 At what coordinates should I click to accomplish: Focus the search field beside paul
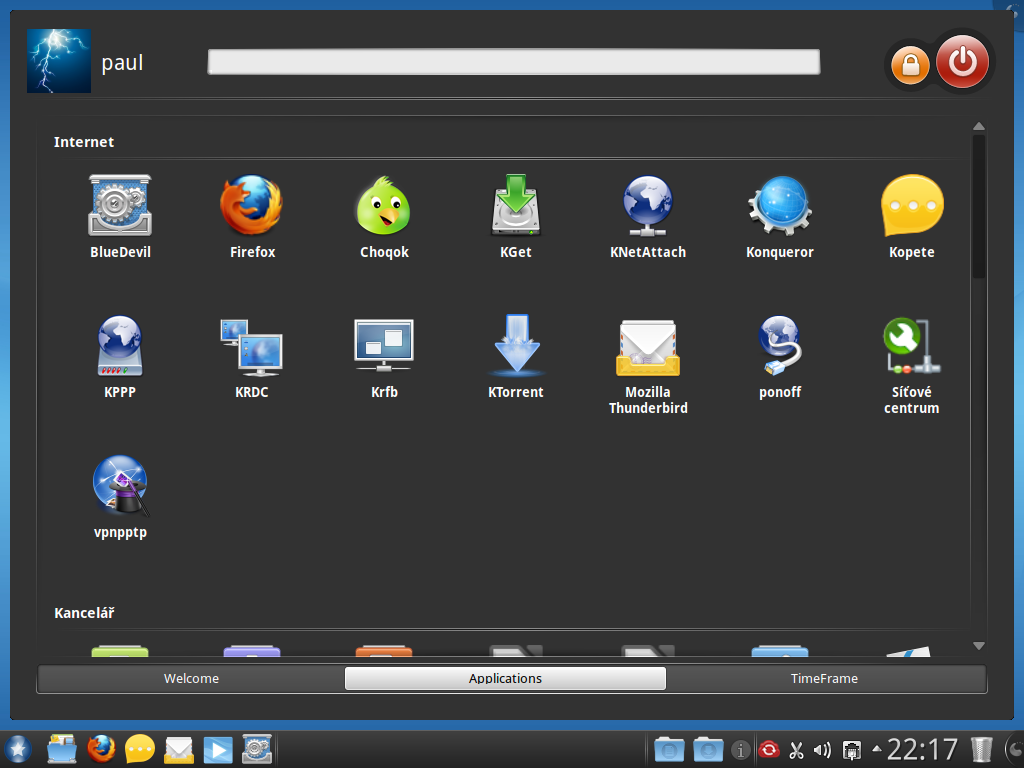(x=513, y=62)
